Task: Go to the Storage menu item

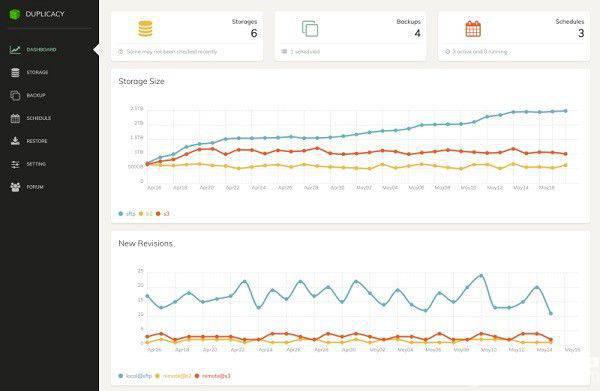Action: 37,72
